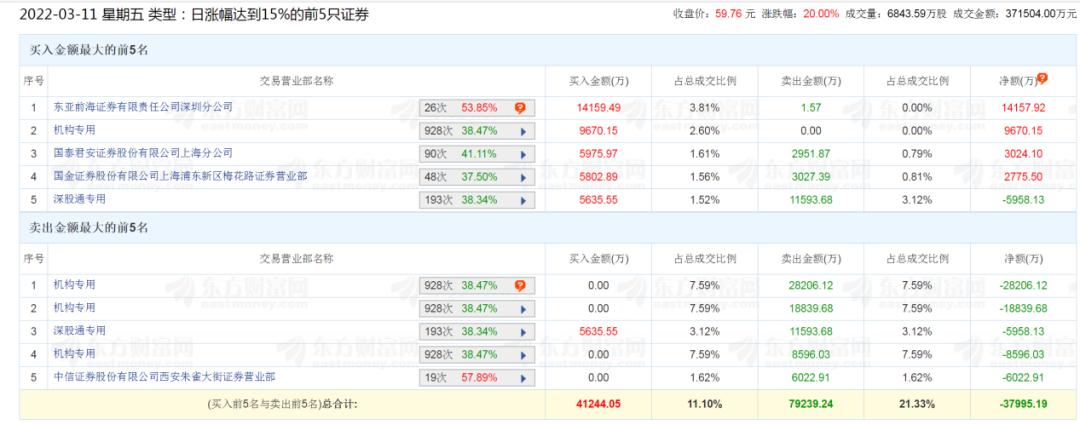1080x425 pixels.
Task: Open 深股通专用 link in sell table
Action: [79, 331]
